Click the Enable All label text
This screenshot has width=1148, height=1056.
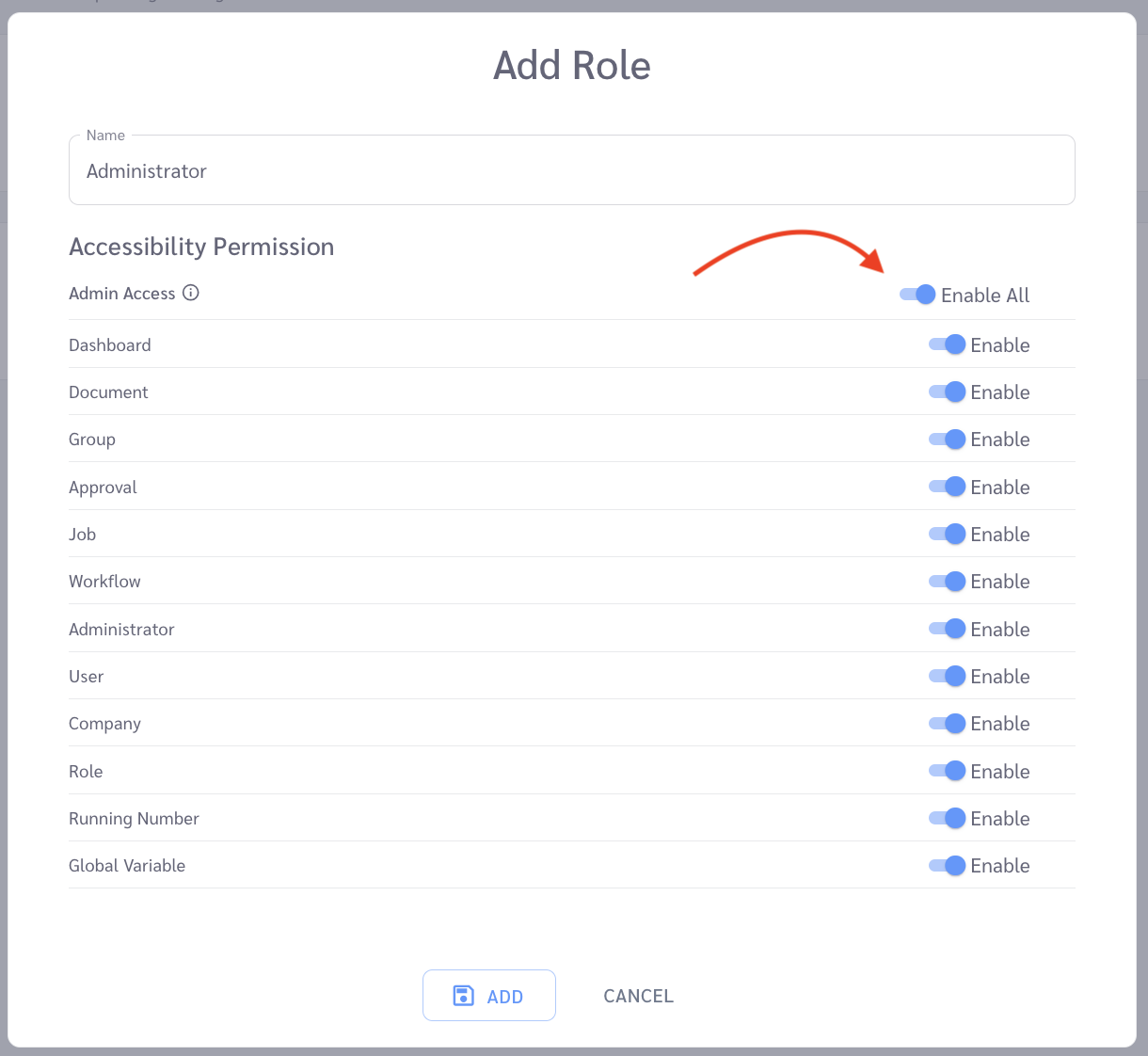click(x=985, y=296)
